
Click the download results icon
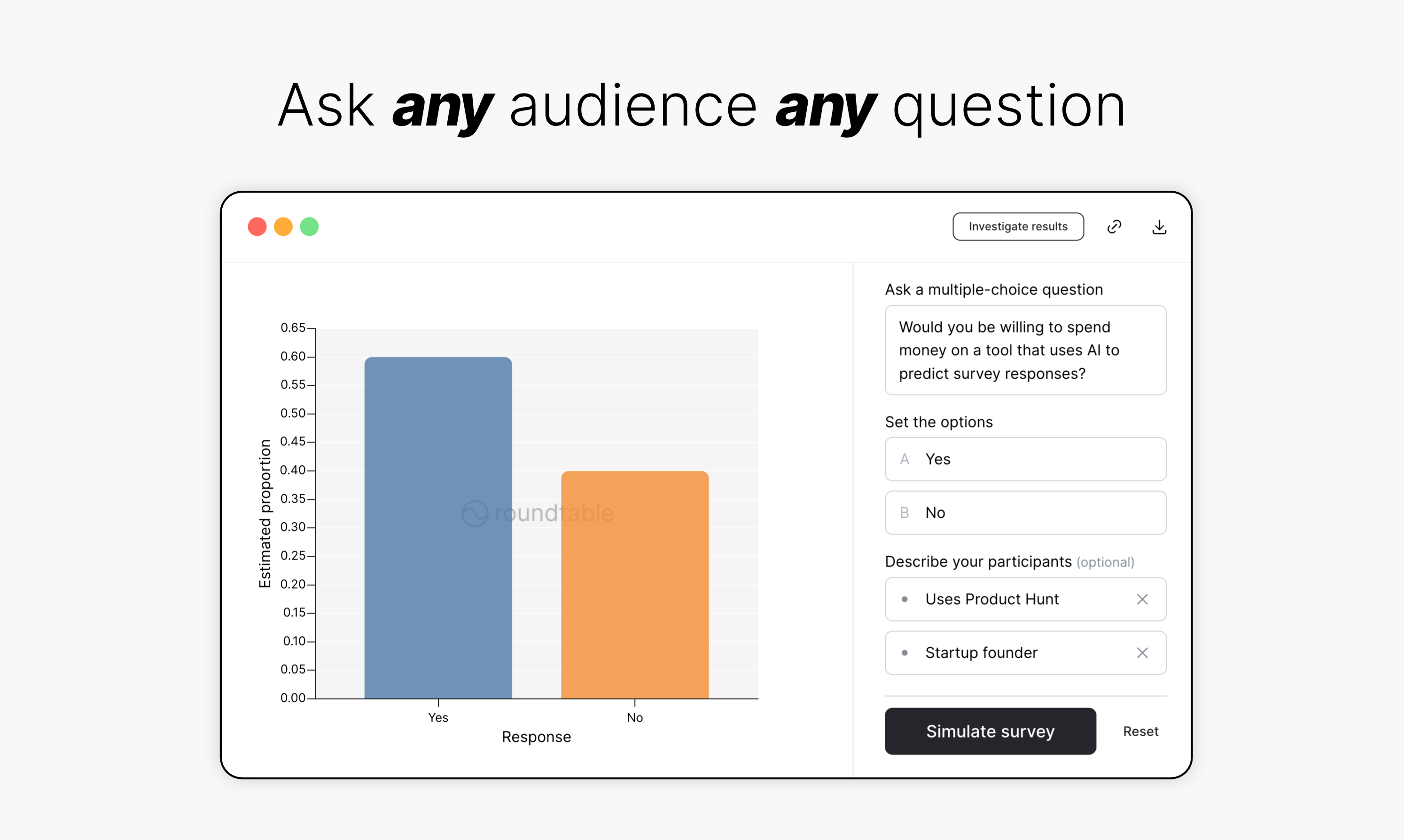pos(1160,227)
